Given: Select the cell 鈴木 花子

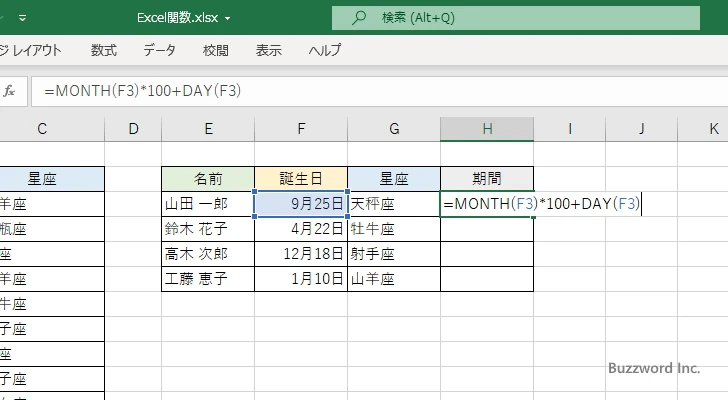Looking at the screenshot, I should point(208,229).
